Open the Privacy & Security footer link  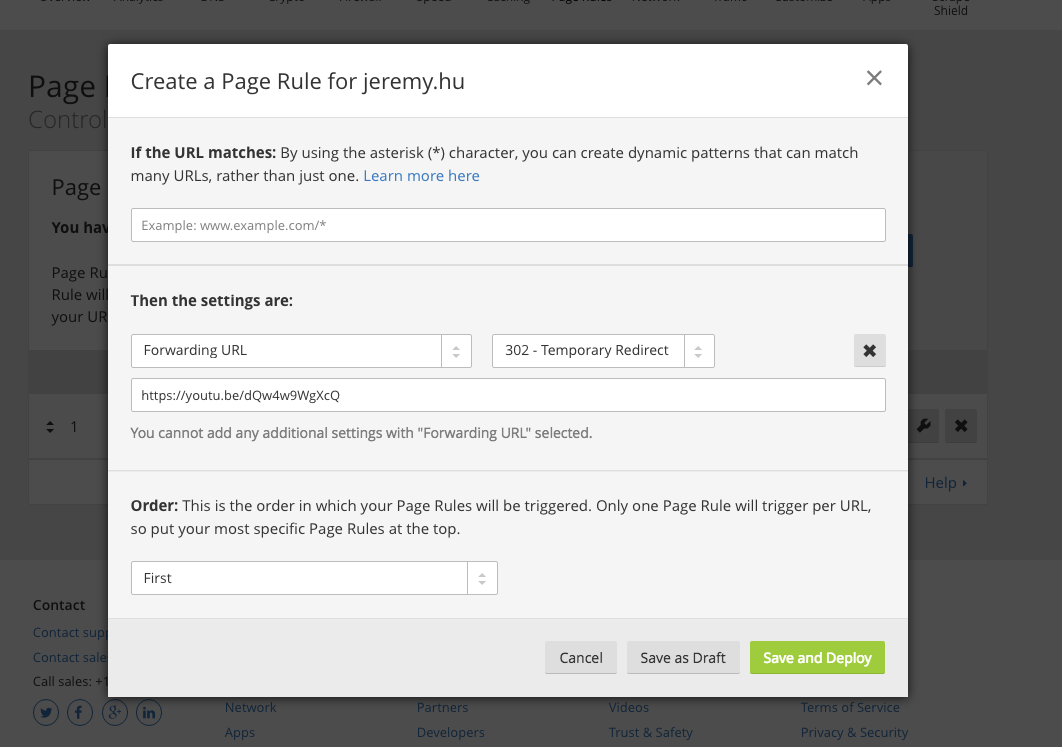tap(854, 732)
